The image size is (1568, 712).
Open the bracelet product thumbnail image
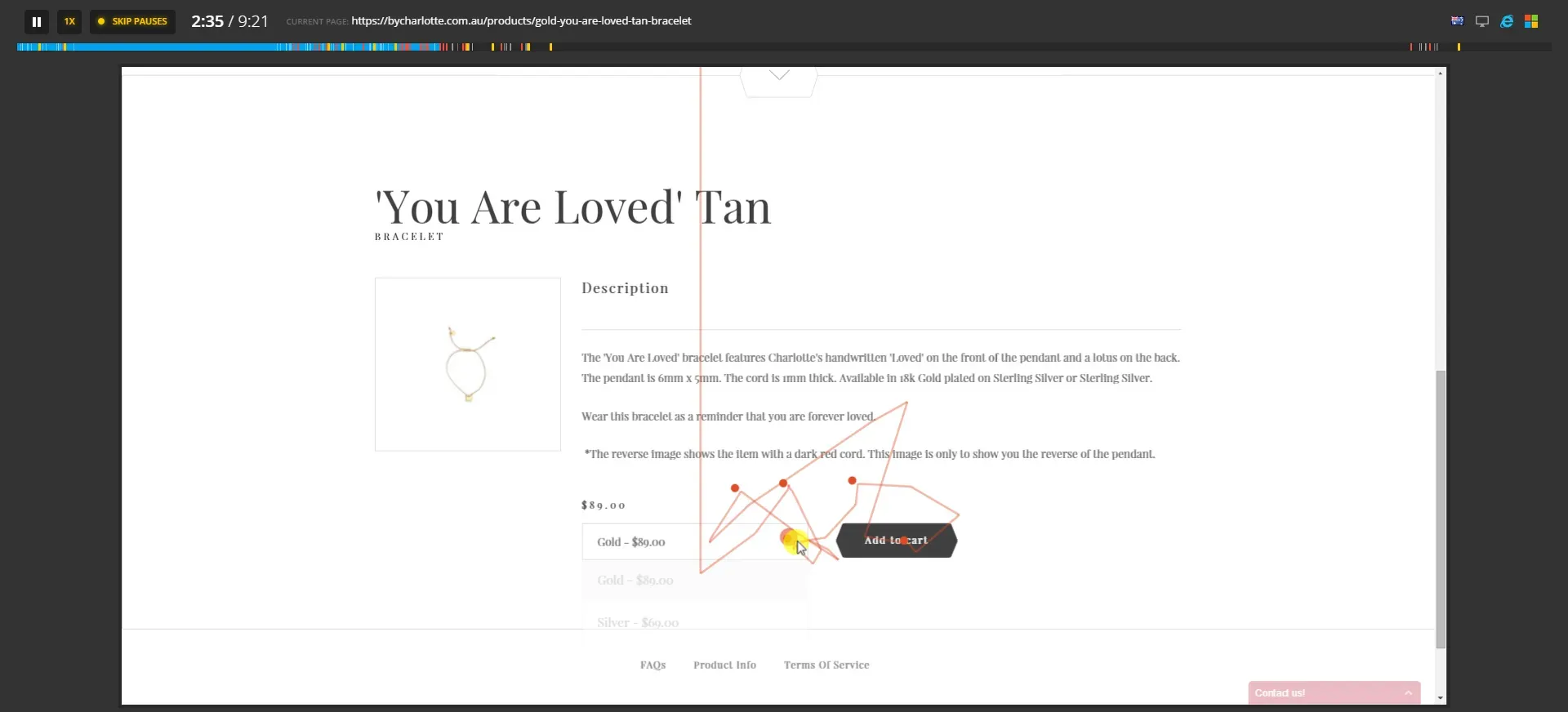pos(468,364)
